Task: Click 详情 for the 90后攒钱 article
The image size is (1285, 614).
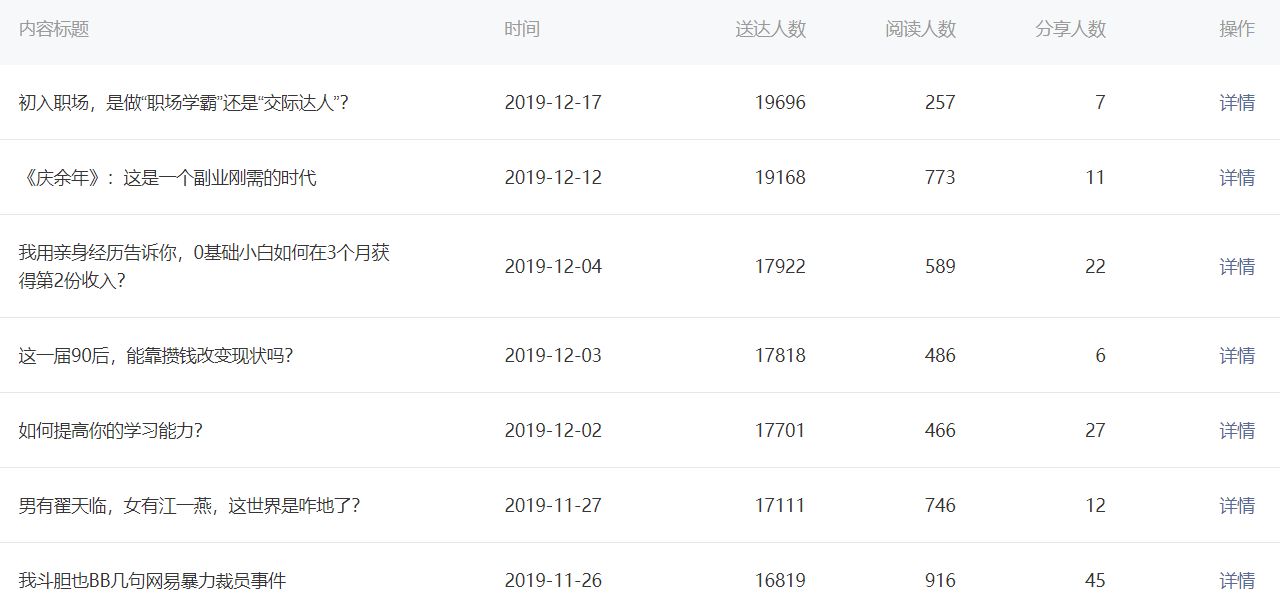Action: (x=1236, y=356)
